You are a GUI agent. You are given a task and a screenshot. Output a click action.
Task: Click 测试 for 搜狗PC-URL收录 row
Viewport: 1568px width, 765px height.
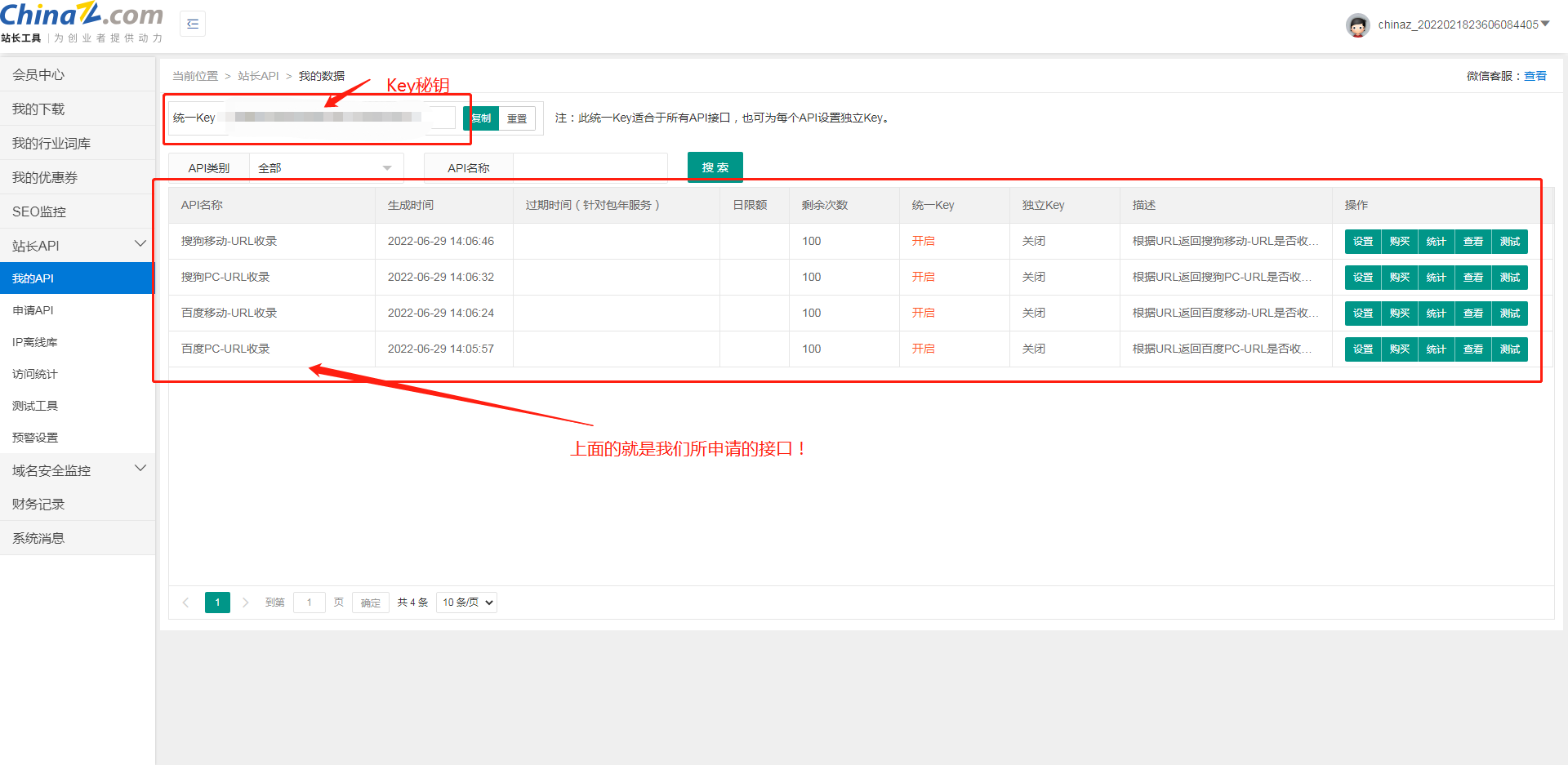click(1510, 278)
